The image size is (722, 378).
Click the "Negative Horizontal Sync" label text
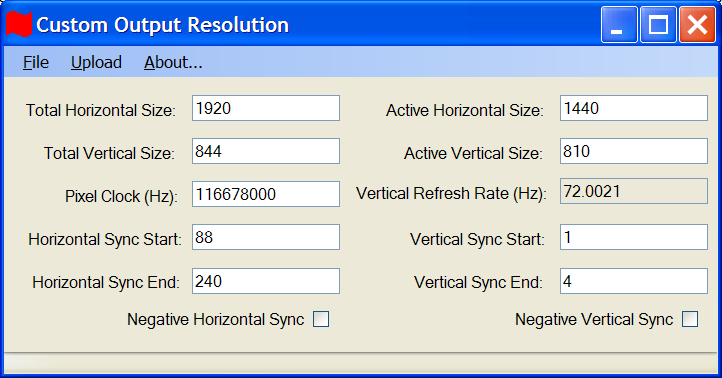coord(215,319)
